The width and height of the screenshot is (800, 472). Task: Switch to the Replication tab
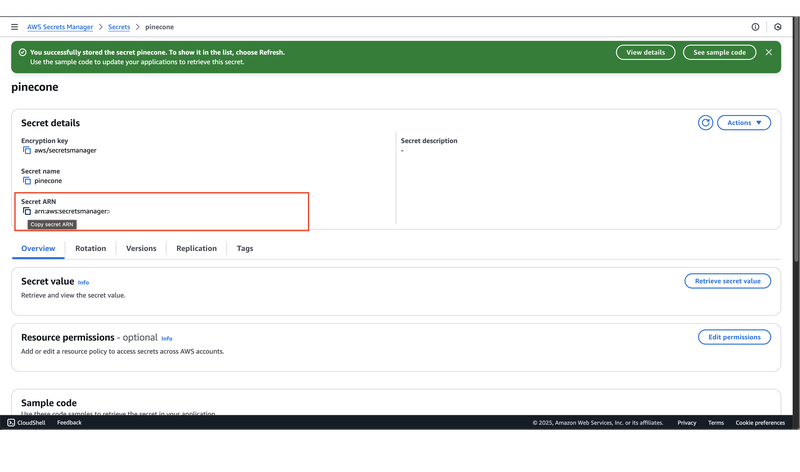click(x=196, y=249)
